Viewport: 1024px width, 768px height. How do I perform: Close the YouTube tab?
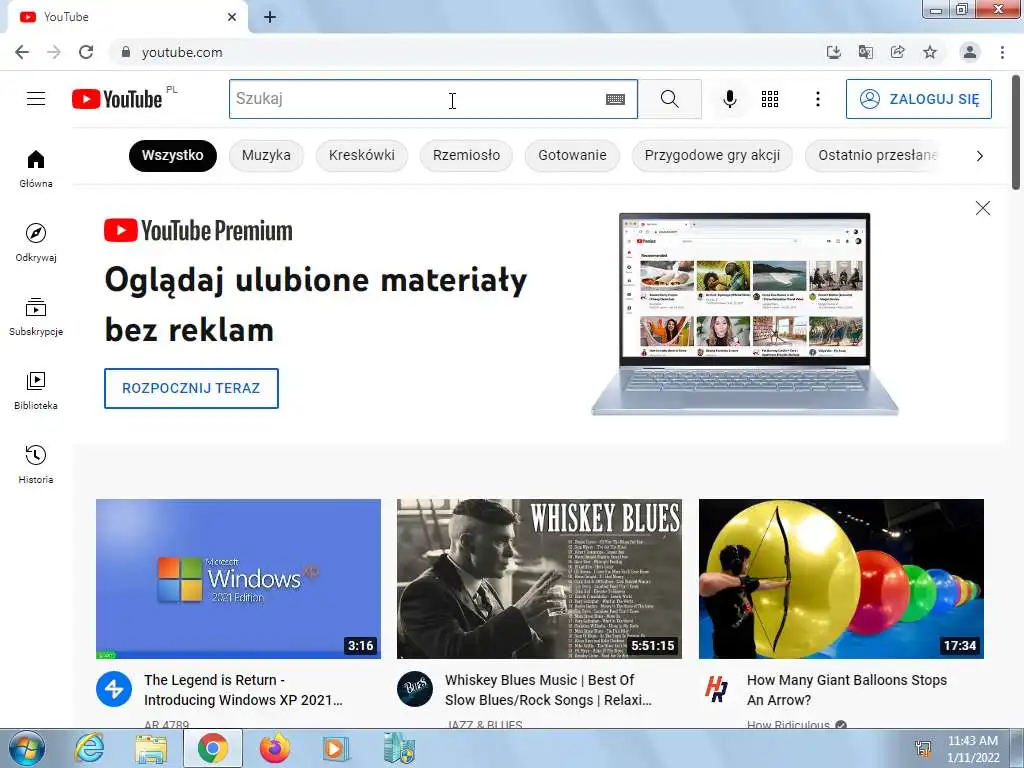(x=232, y=17)
